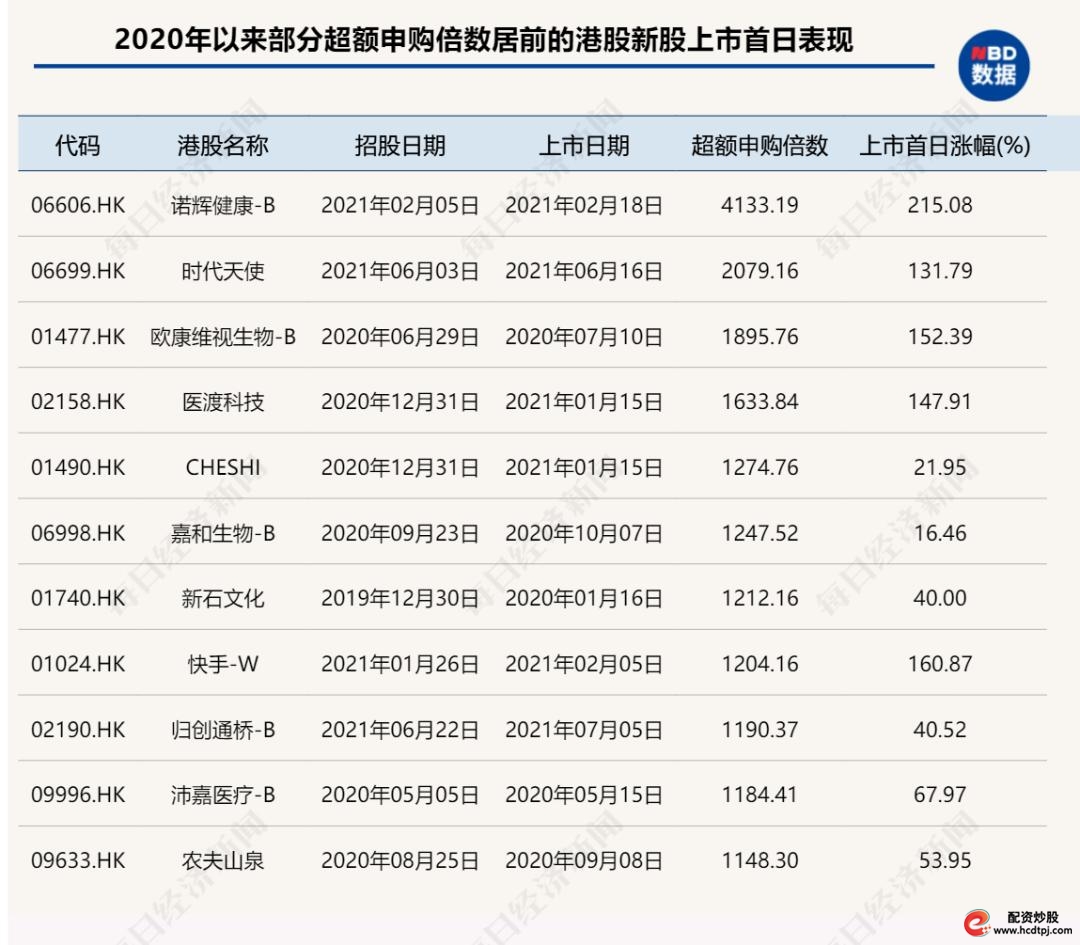Click the 超额申购倍数 column header

(x=760, y=145)
